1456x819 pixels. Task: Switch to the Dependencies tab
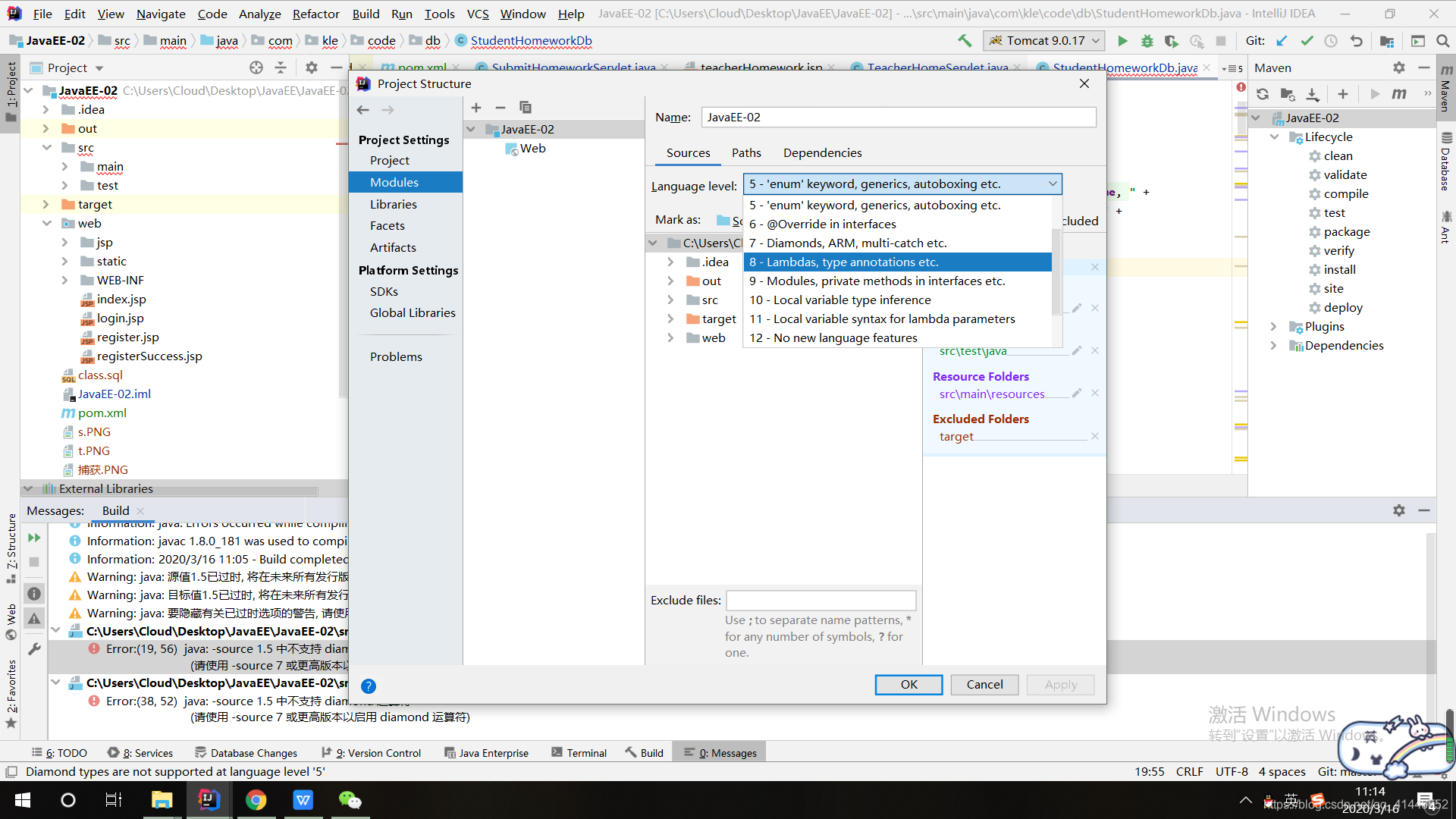click(822, 153)
